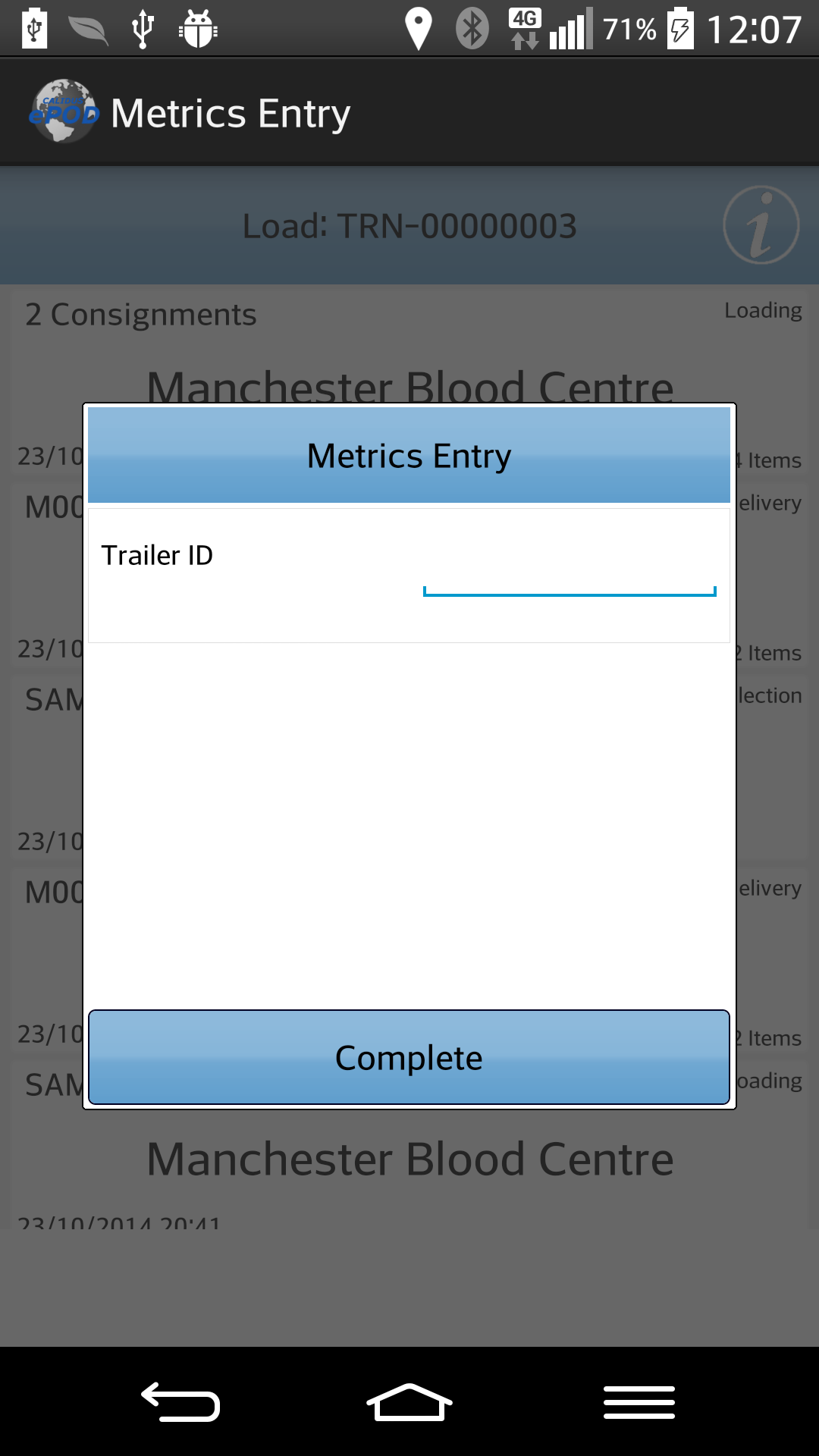
Task: Select the Load TRN-00000003 header bar
Action: tap(409, 225)
